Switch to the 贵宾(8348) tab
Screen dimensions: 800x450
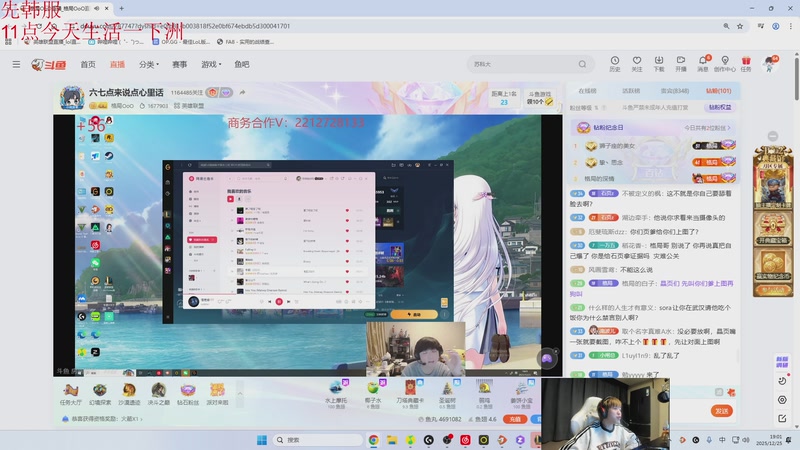(674, 91)
